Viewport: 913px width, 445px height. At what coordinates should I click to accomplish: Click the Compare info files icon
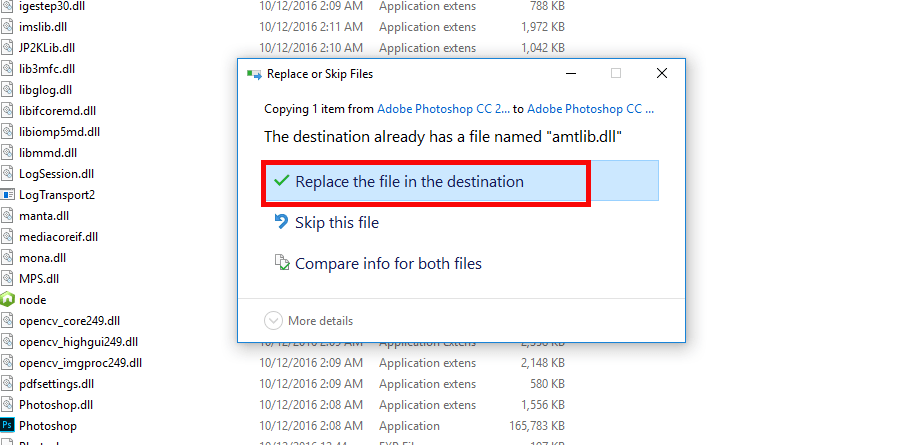pyautogui.click(x=281, y=264)
